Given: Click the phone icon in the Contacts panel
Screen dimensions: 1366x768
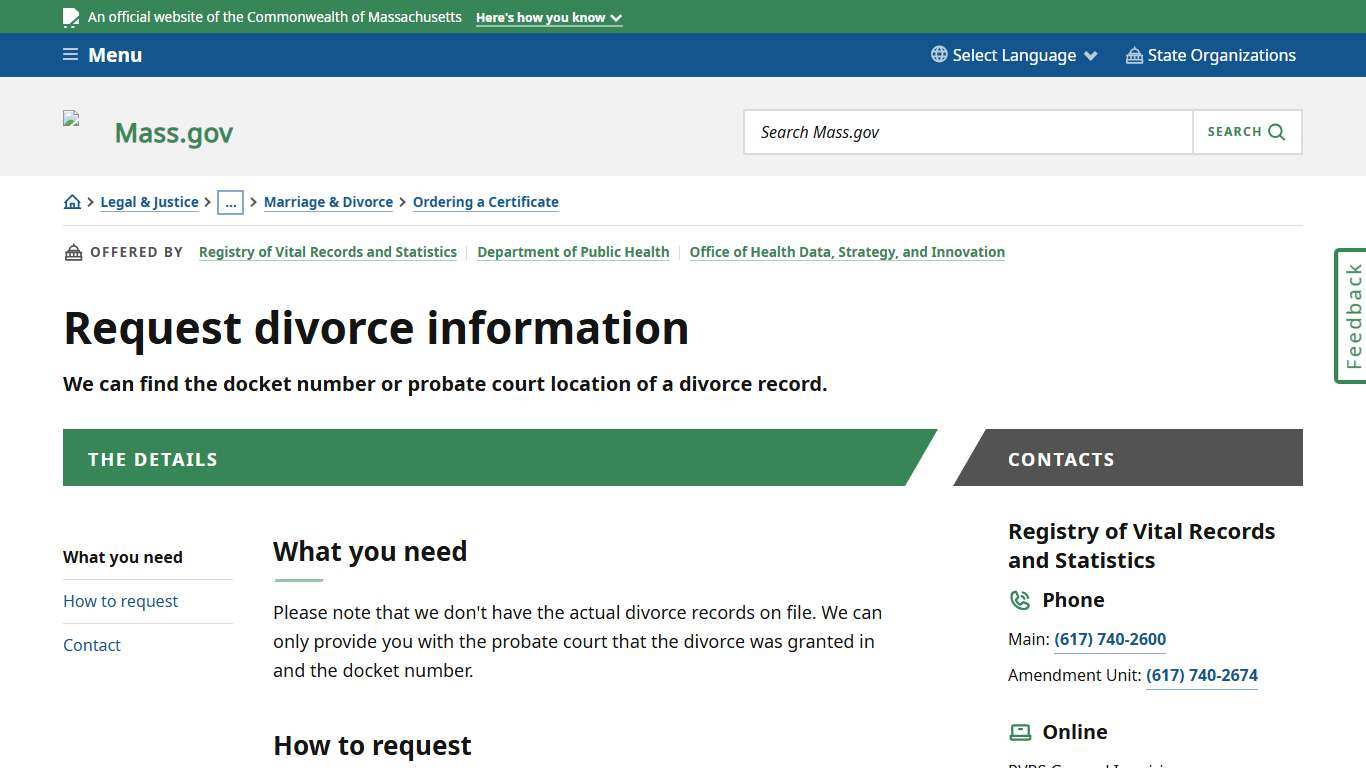Looking at the screenshot, I should tap(1020, 600).
